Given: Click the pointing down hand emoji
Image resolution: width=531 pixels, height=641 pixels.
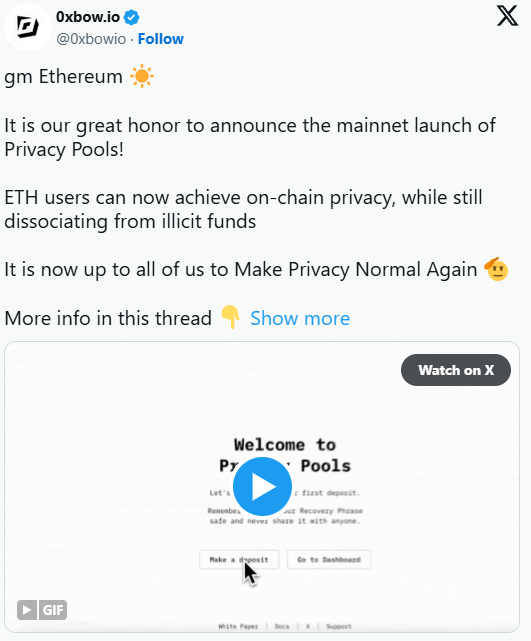Looking at the screenshot, I should coord(231,317).
